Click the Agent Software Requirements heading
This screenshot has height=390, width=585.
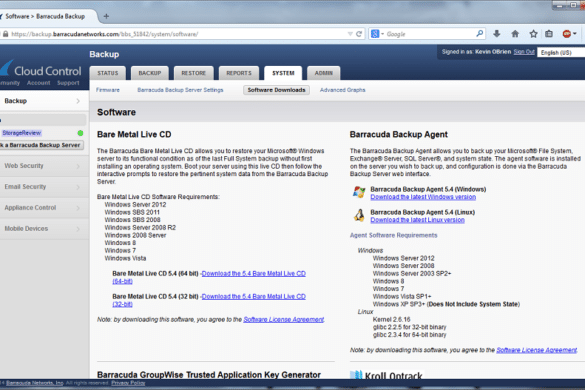pyautogui.click(x=394, y=235)
